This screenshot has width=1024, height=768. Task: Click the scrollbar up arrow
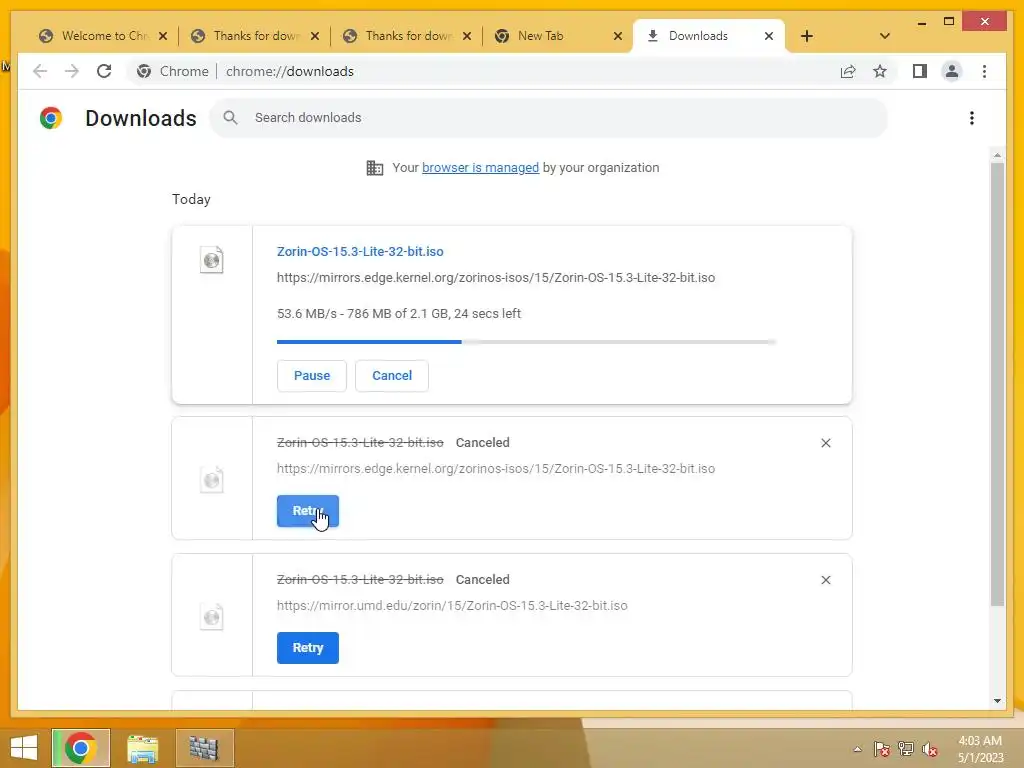tap(997, 155)
